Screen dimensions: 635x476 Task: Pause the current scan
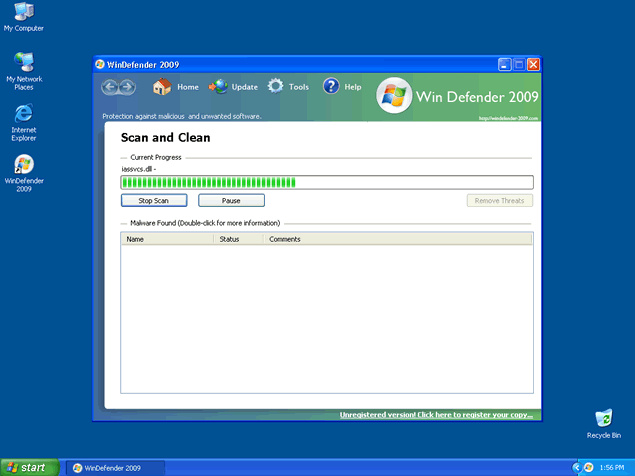click(231, 201)
